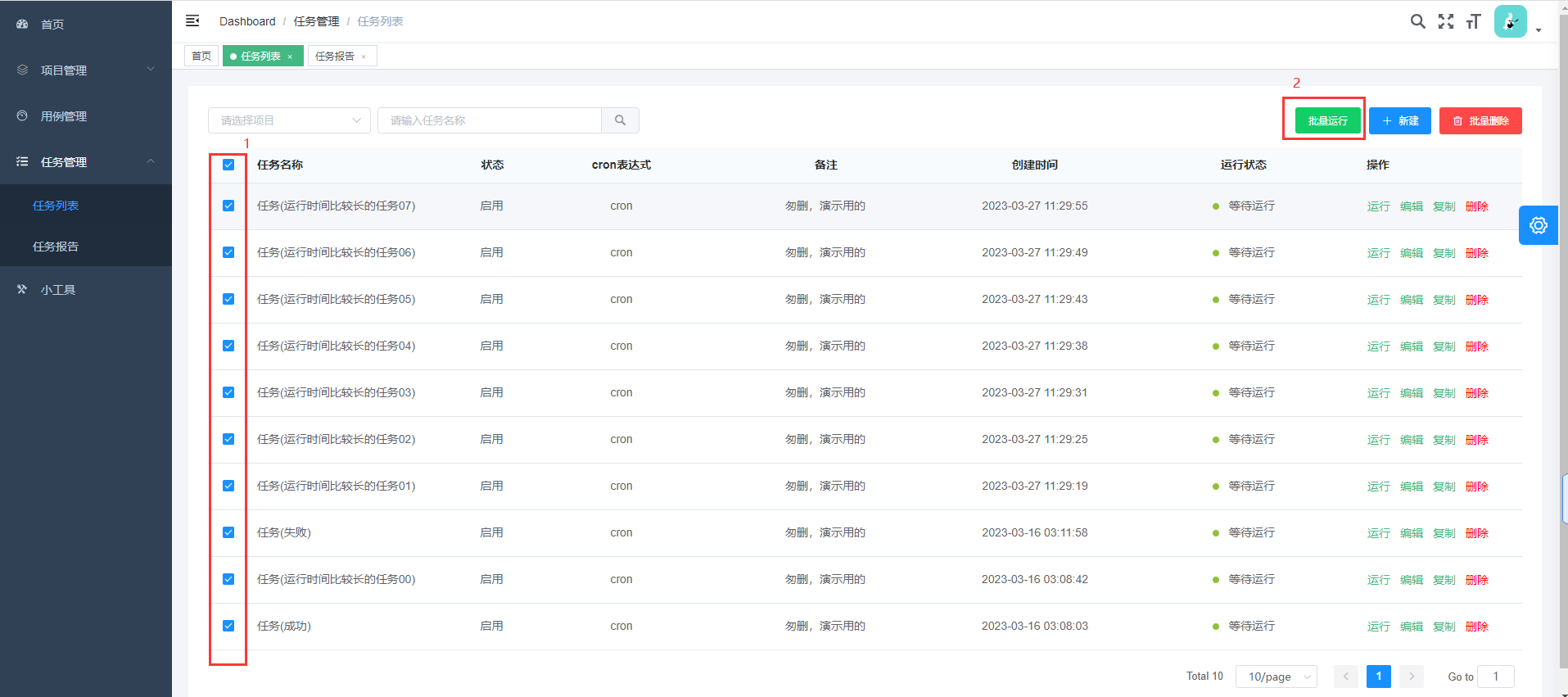
Task: Uncheck the row for 任务00
Action: pyautogui.click(x=228, y=579)
